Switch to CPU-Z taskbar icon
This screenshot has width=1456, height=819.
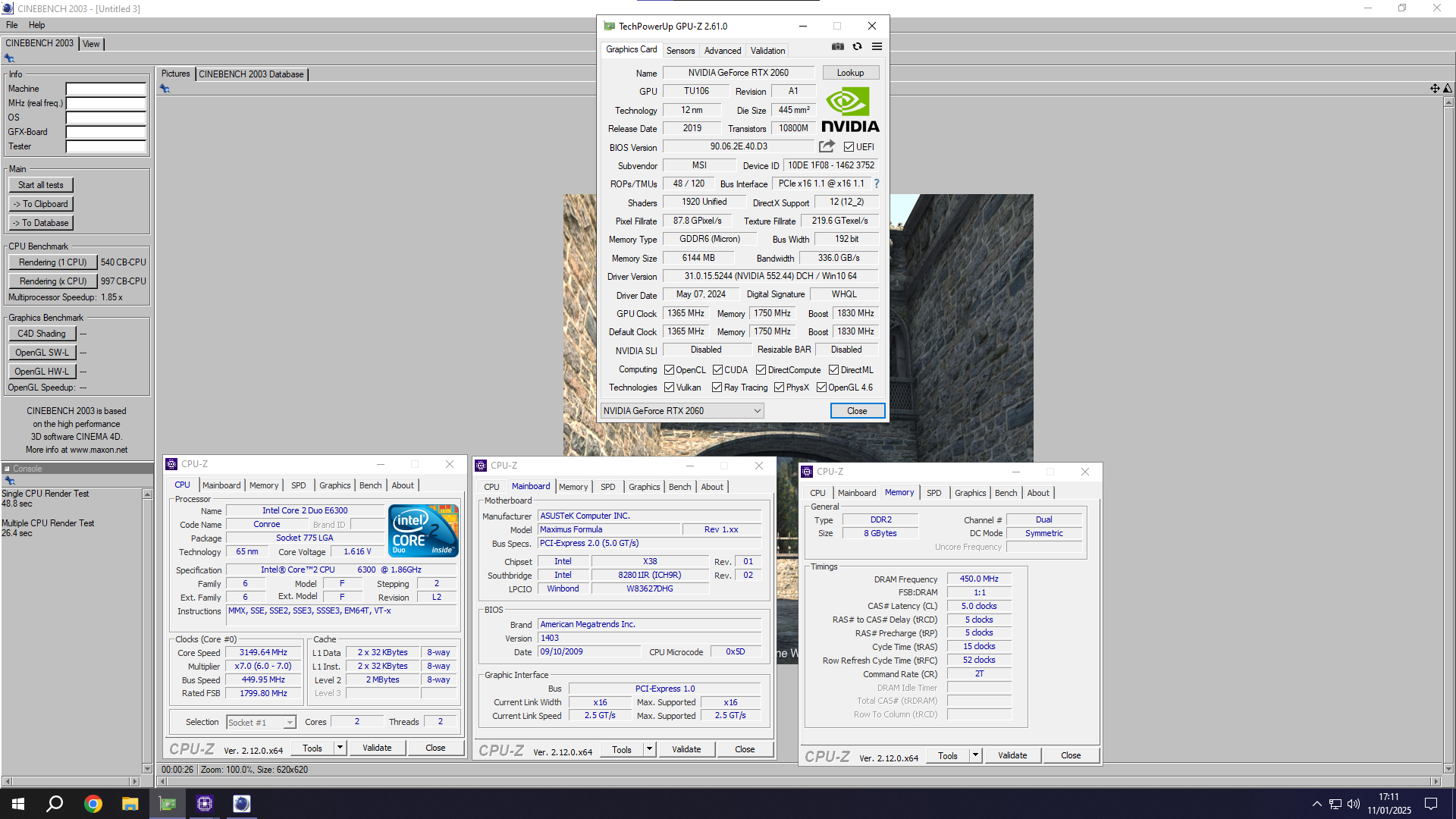[x=205, y=804]
